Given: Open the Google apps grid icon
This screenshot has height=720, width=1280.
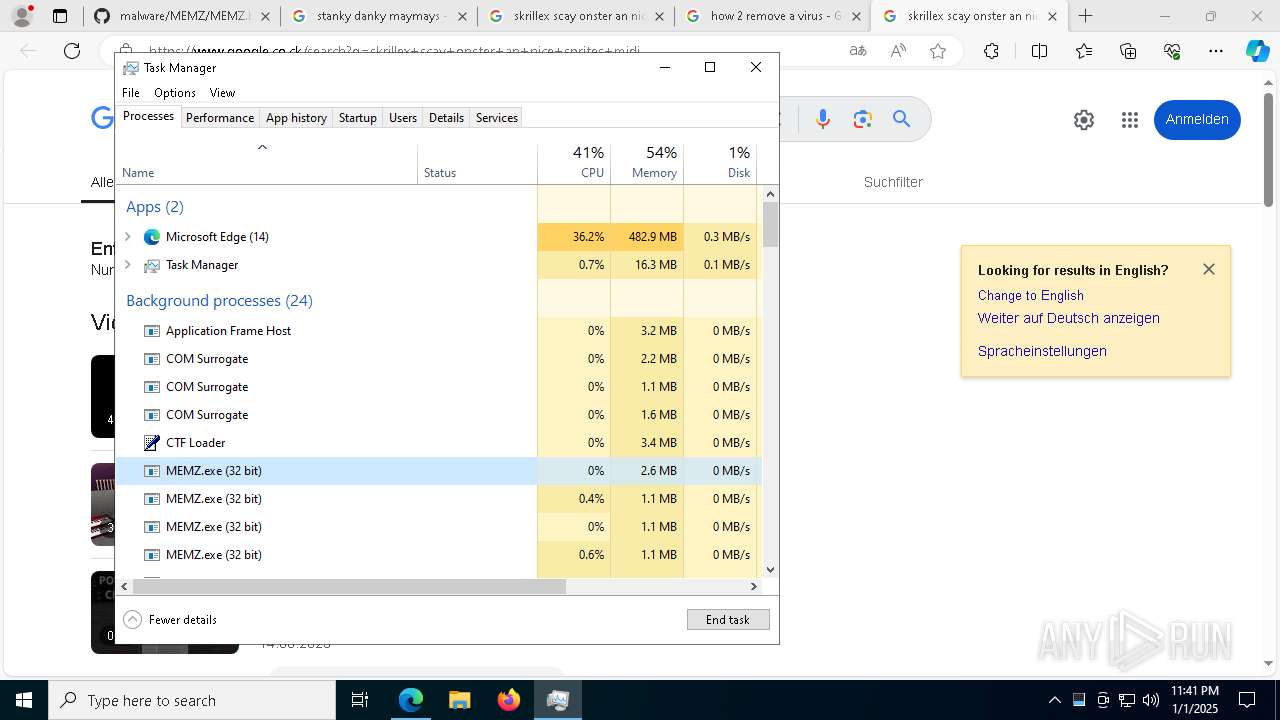Looking at the screenshot, I should tap(1130, 120).
